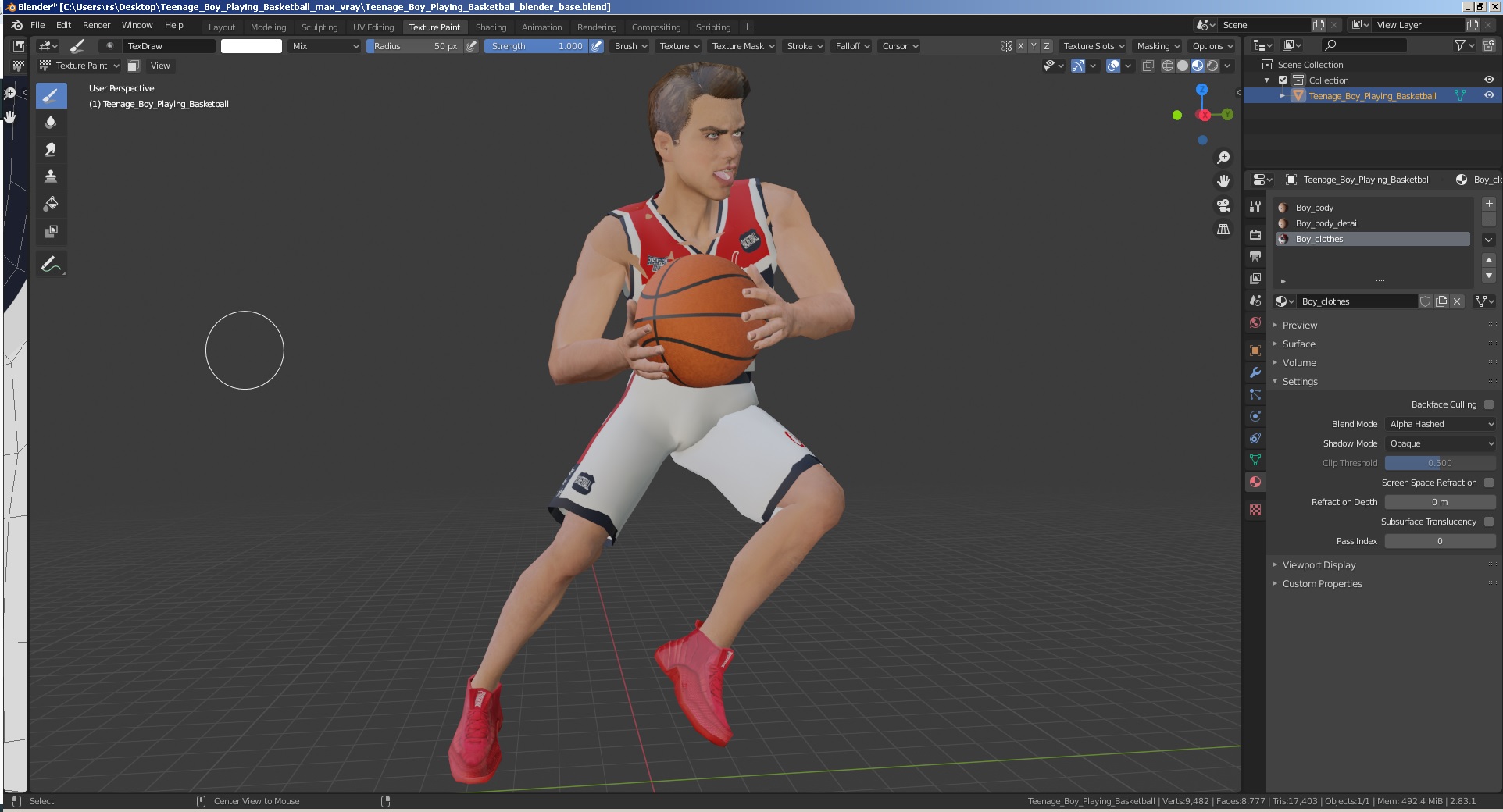Select the Smear tool
This screenshot has height=812, width=1503.
pos(51,150)
